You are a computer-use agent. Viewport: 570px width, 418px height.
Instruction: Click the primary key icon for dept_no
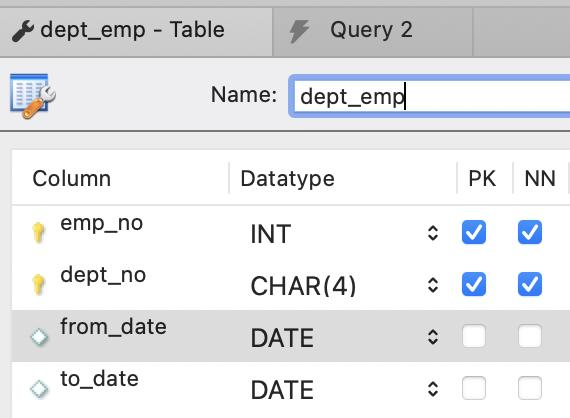click(x=38, y=284)
